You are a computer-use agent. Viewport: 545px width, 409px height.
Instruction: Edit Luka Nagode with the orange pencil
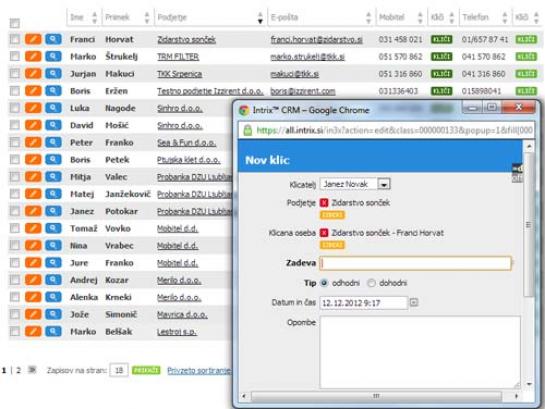[33, 108]
